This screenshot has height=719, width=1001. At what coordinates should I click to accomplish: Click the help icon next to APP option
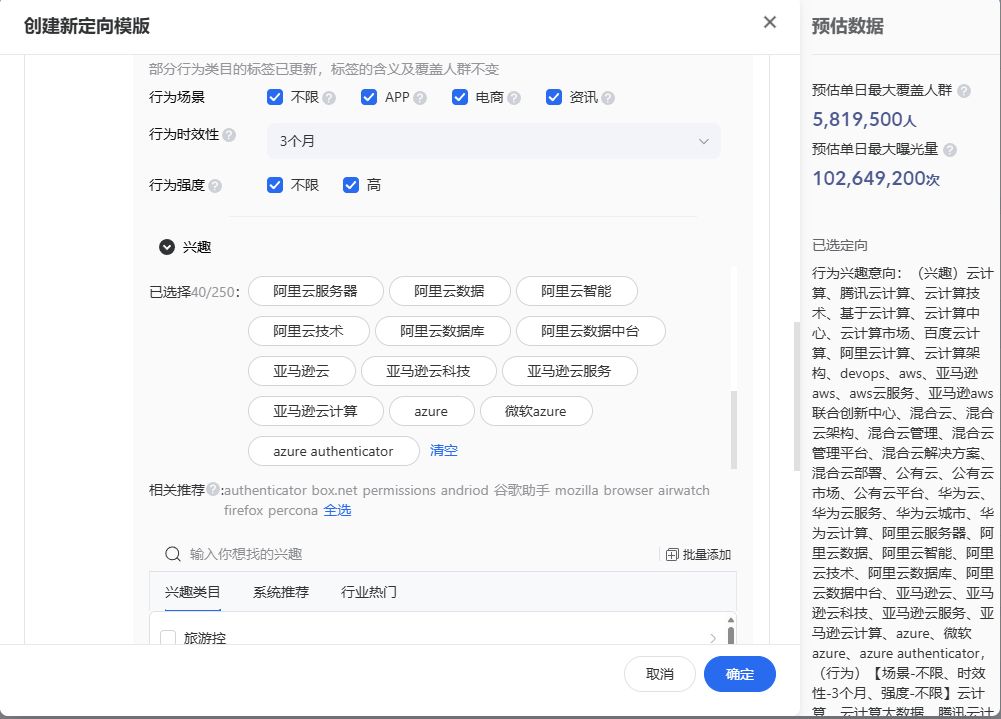(x=419, y=97)
